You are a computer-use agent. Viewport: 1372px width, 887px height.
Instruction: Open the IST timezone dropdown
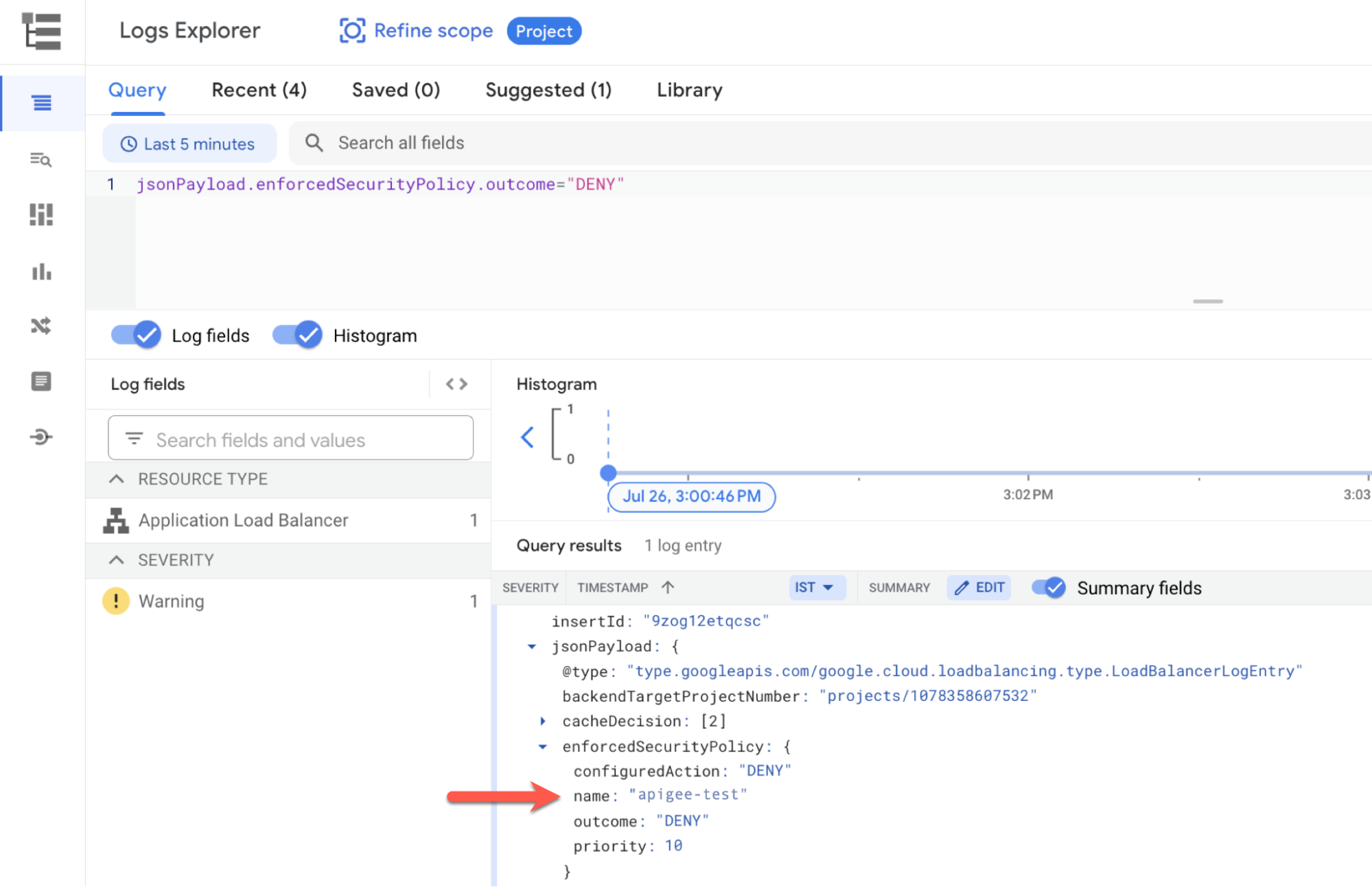[814, 588]
